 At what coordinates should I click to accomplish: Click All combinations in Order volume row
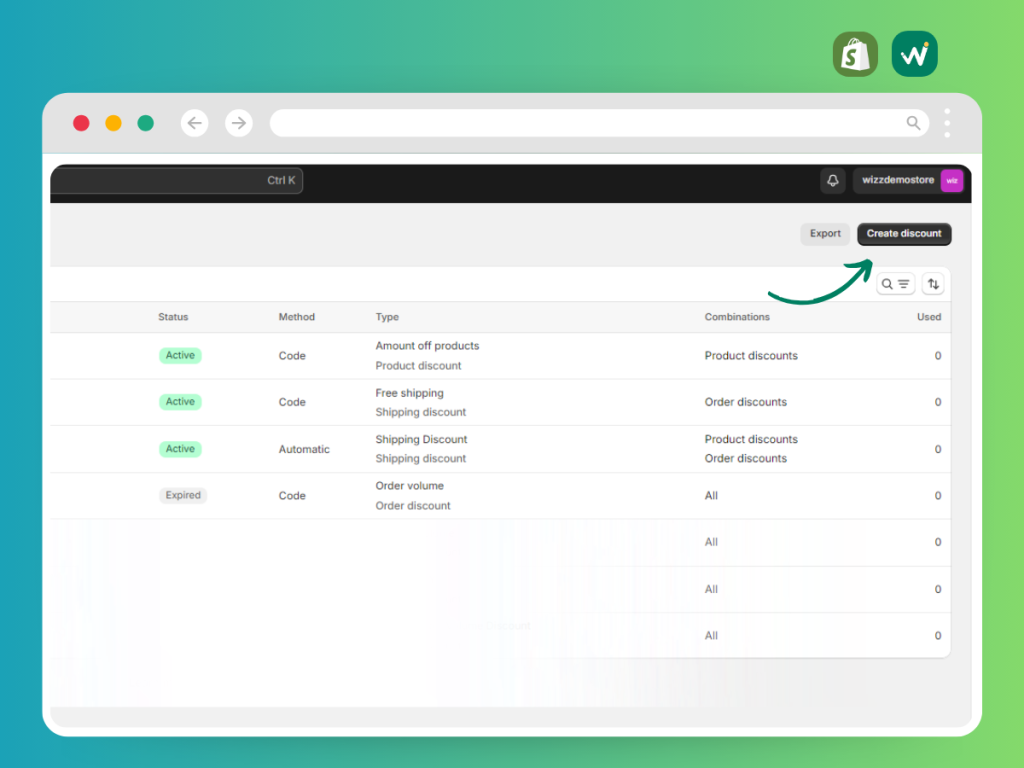[x=711, y=496]
